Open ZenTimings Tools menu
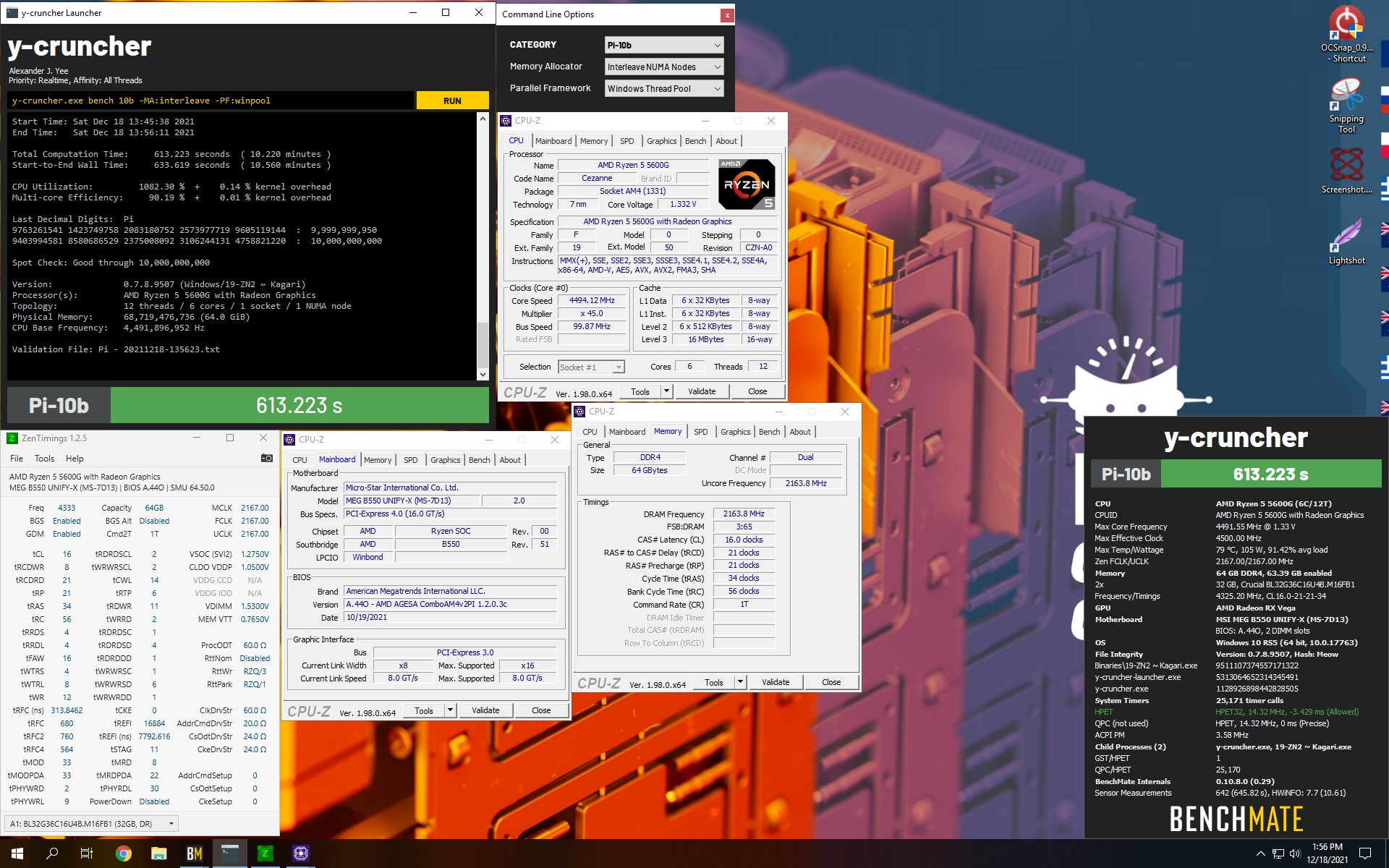The width and height of the screenshot is (1389, 868). pos(44,458)
